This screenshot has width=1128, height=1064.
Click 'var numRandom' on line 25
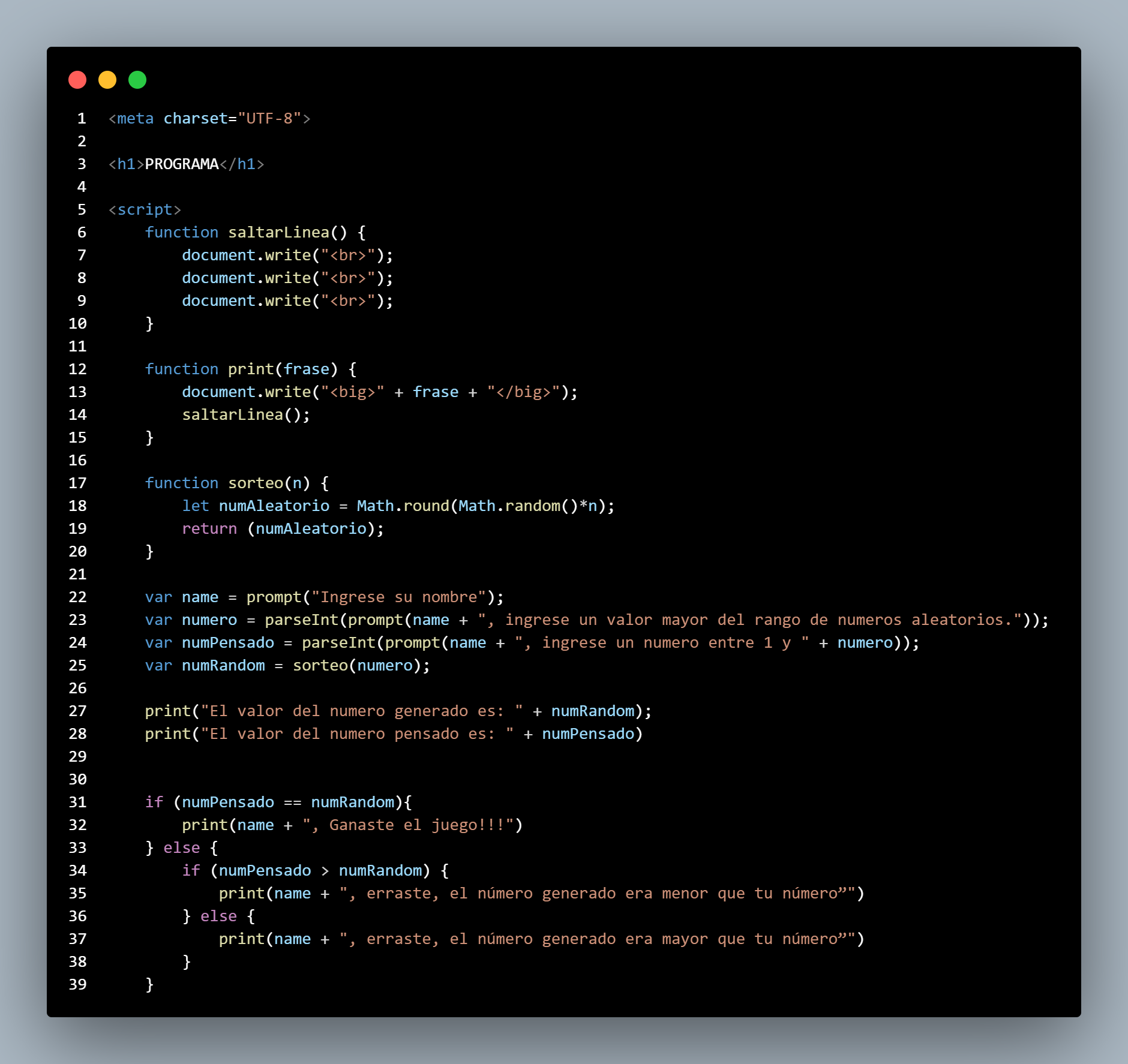205,666
